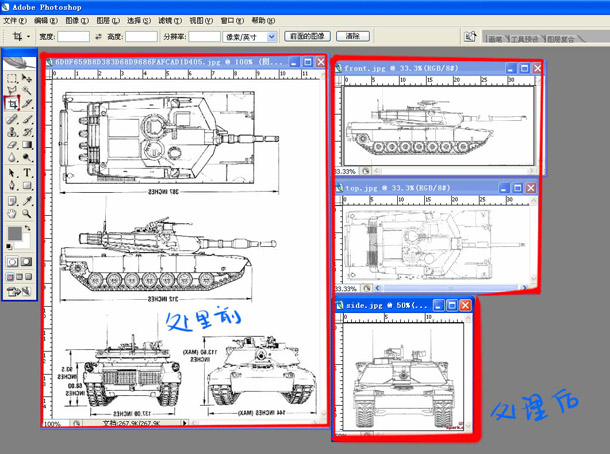Switch to Standard edit mode
The width and height of the screenshot is (610, 454).
[x=12, y=262]
